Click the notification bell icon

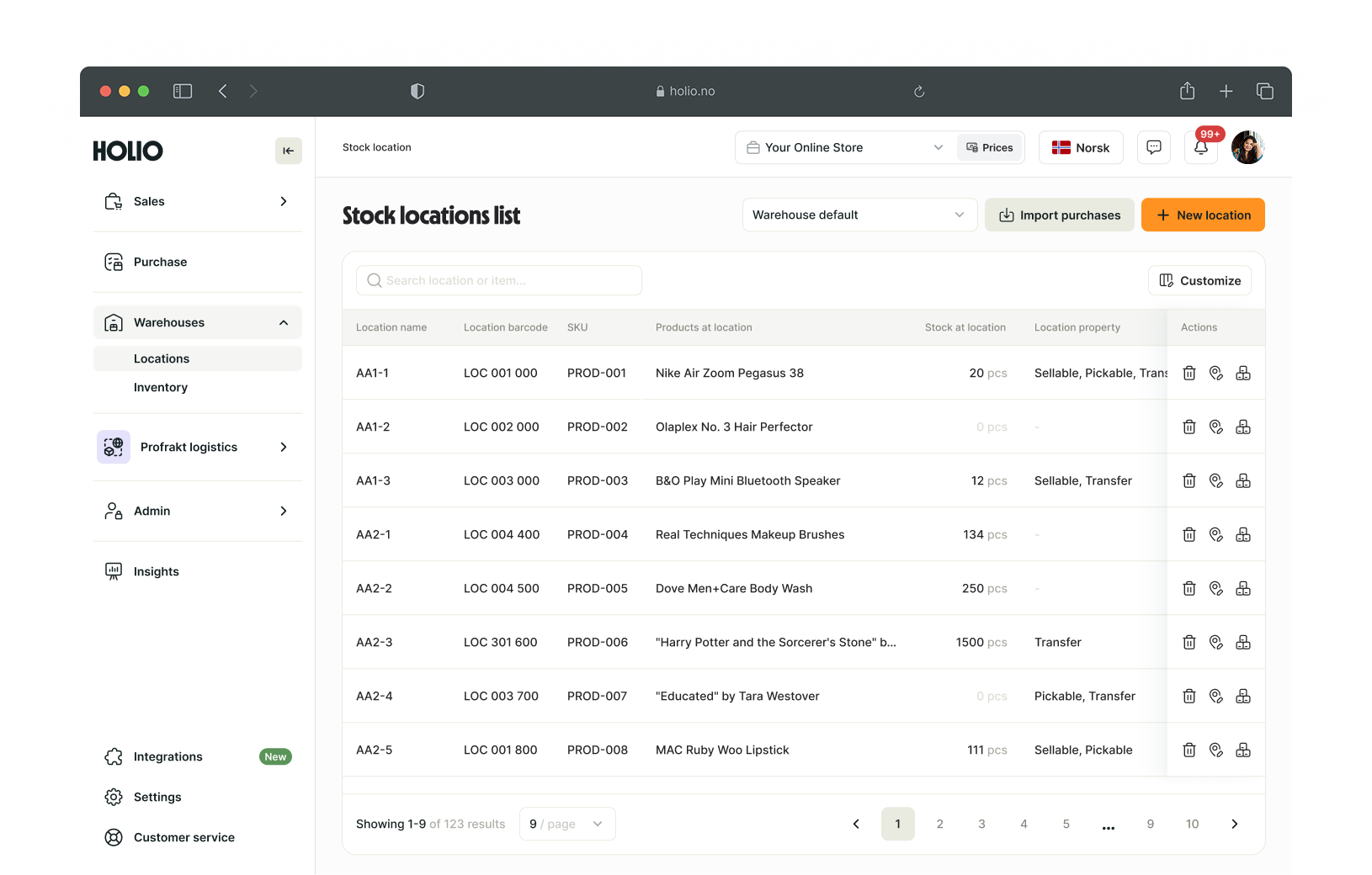coord(1201,148)
